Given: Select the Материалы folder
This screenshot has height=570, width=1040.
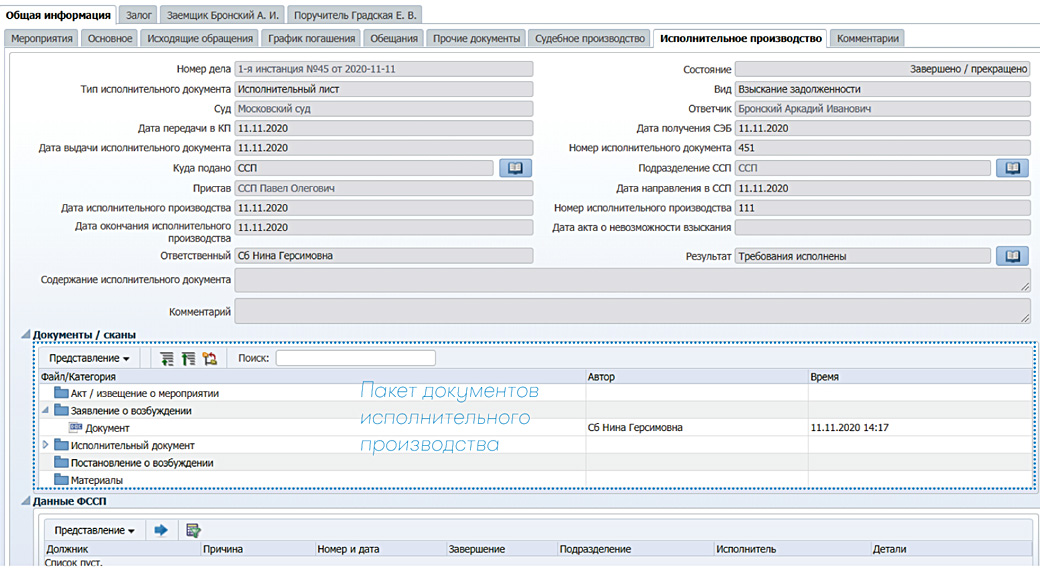Looking at the screenshot, I should point(96,480).
